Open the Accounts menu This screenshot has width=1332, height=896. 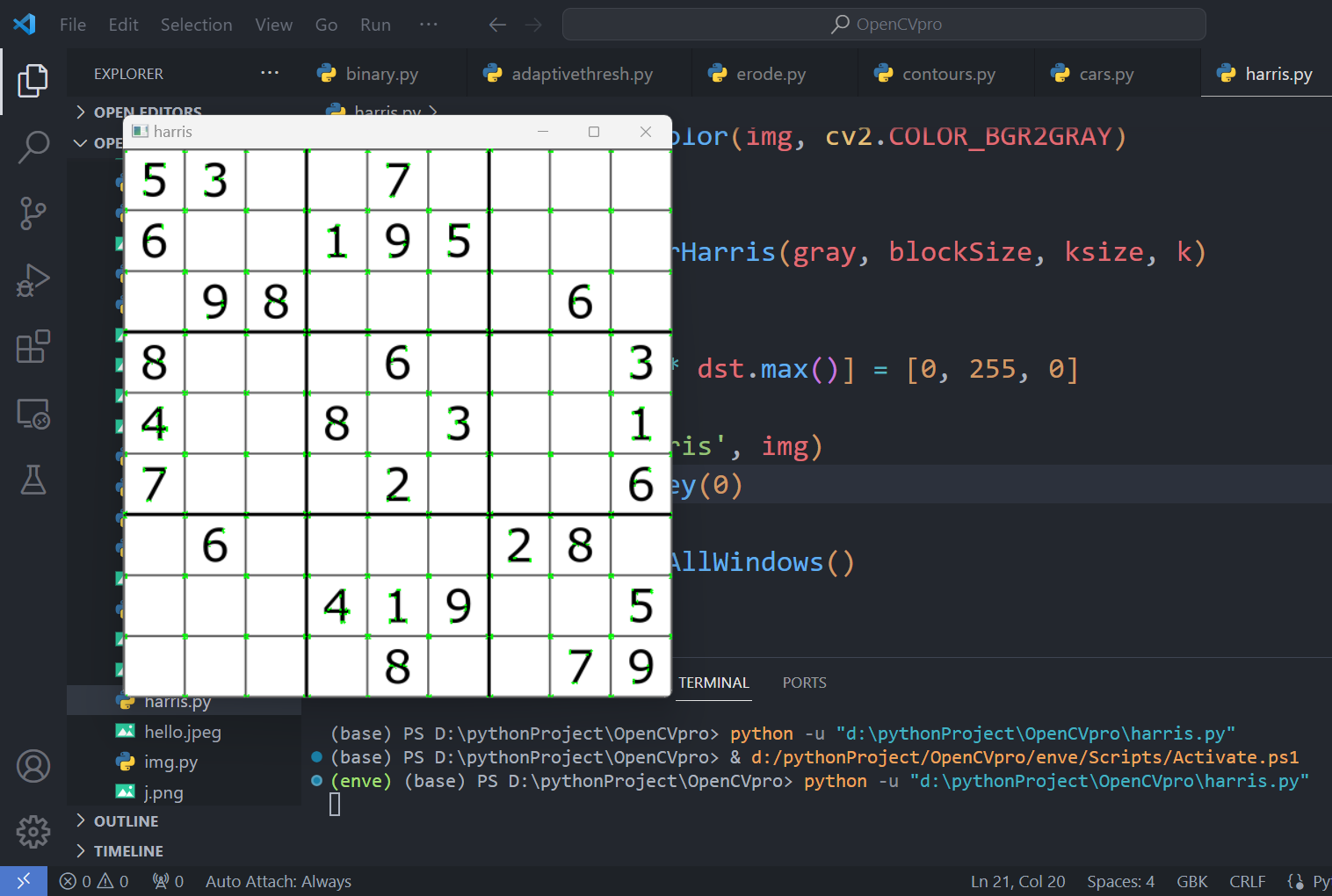pyautogui.click(x=33, y=766)
